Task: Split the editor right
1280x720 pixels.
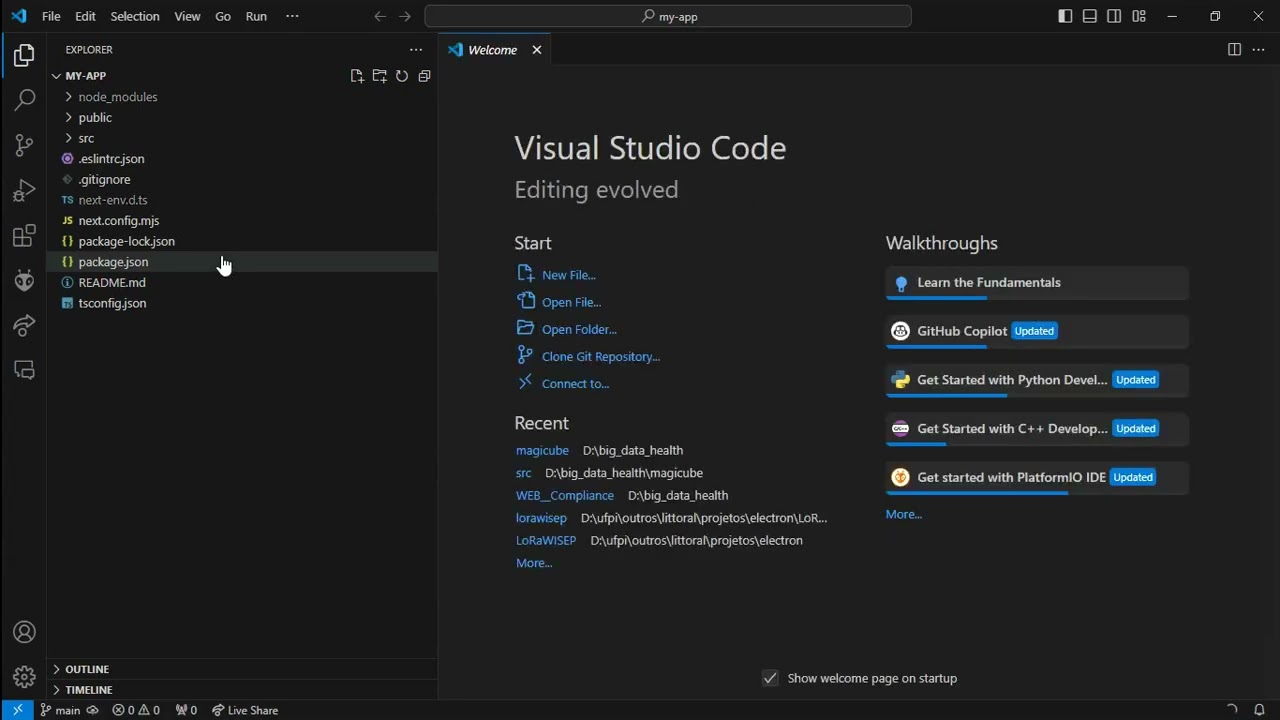Action: pyautogui.click(x=1234, y=50)
